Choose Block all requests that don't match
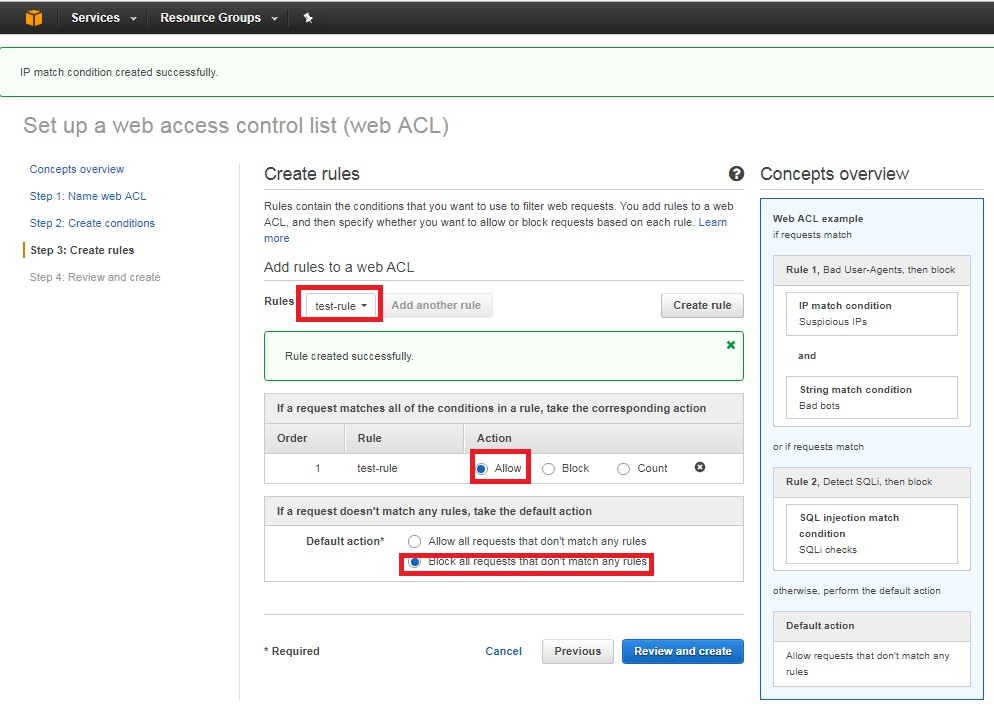Viewport: 994px width, 708px height. tap(415, 562)
